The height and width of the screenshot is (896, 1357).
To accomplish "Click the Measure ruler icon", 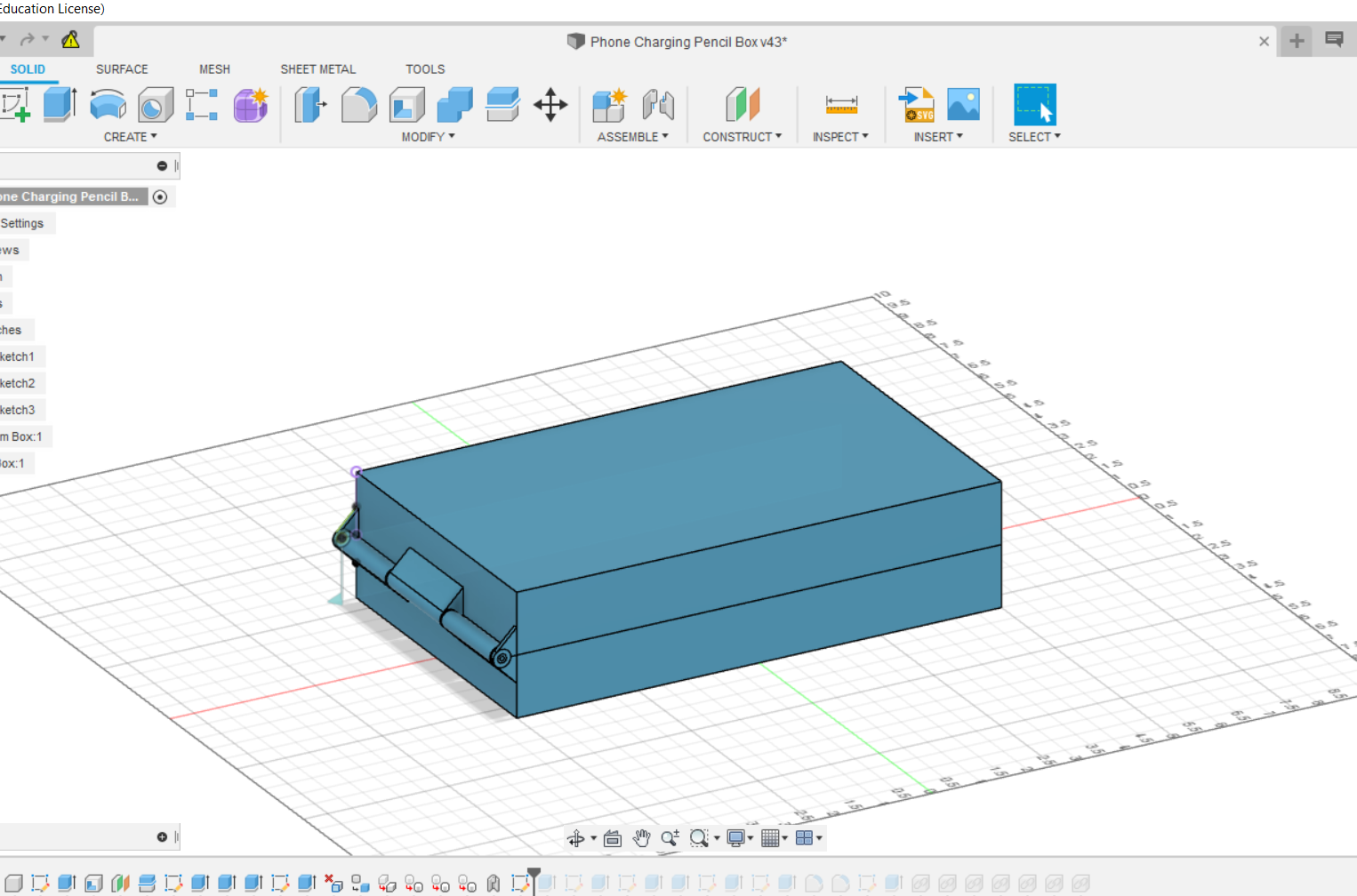I will click(x=840, y=105).
